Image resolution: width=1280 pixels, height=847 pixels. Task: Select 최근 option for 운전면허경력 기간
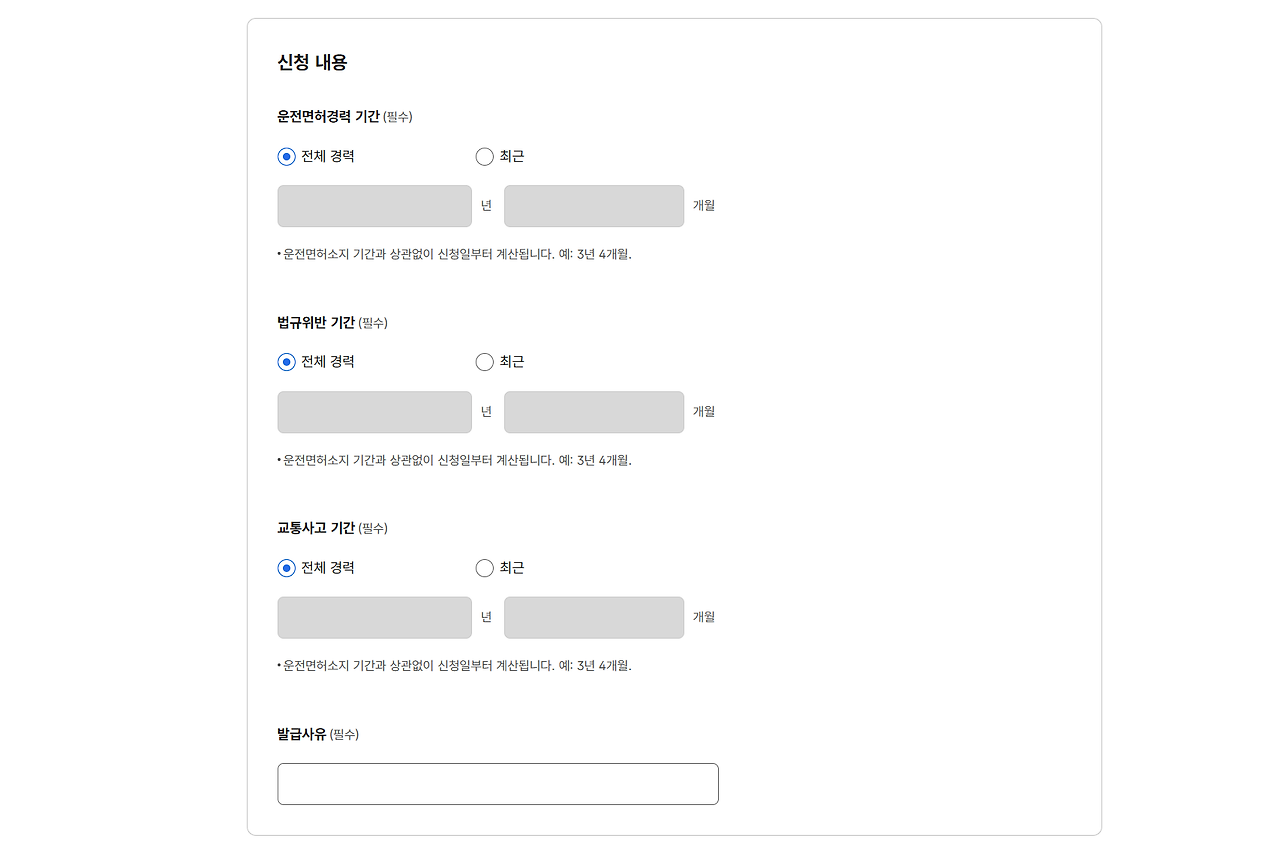point(485,156)
